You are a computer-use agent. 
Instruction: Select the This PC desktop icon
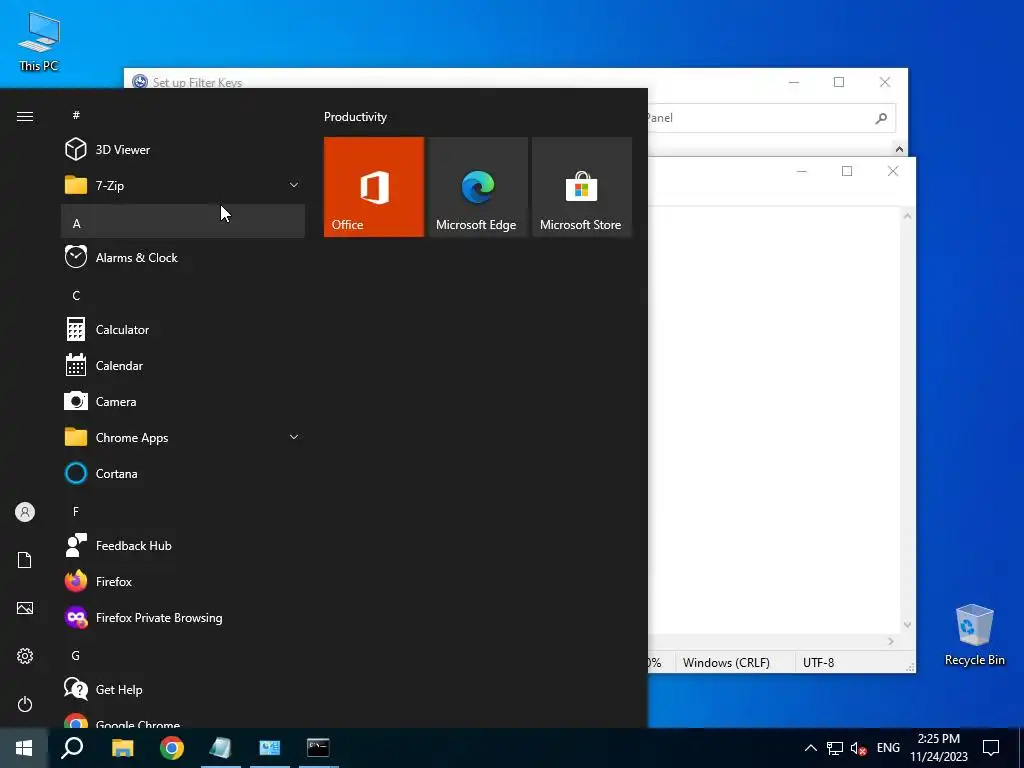click(39, 42)
